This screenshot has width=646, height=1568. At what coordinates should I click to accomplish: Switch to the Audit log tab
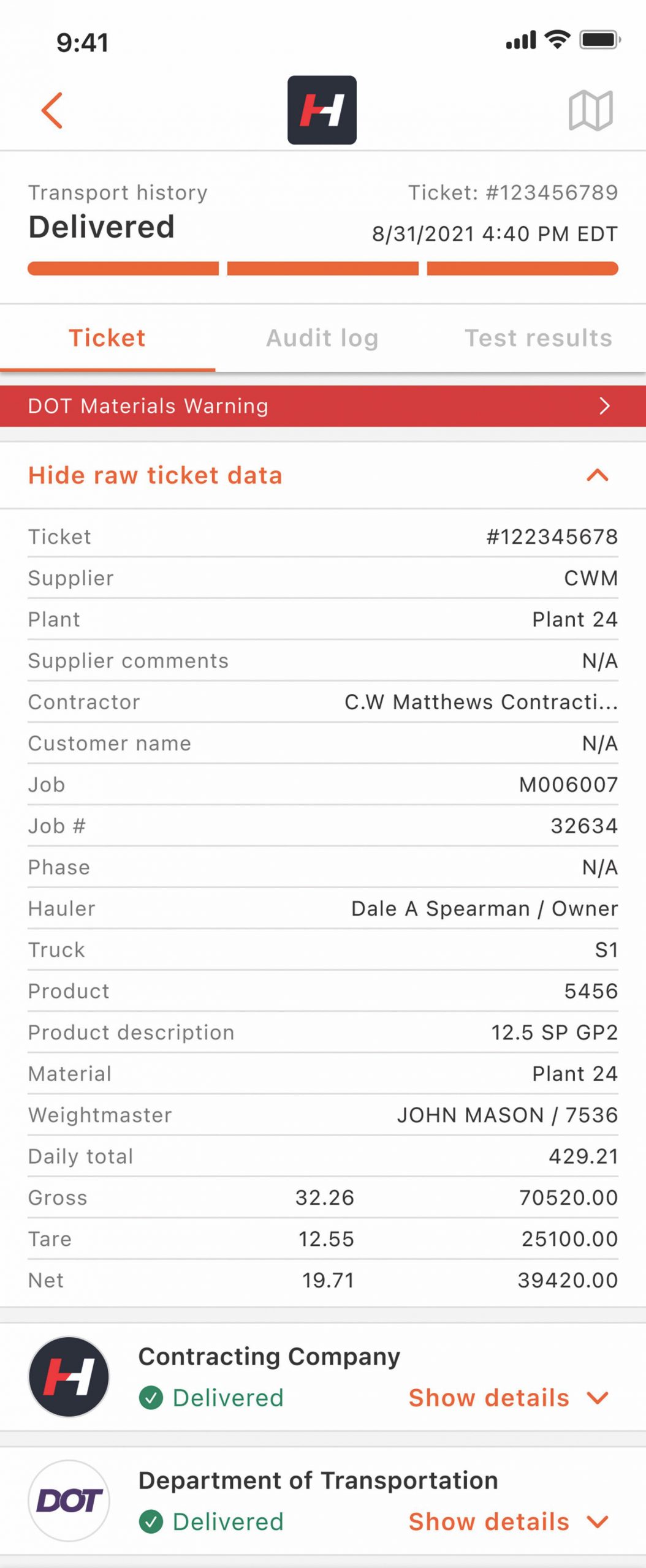click(x=322, y=338)
